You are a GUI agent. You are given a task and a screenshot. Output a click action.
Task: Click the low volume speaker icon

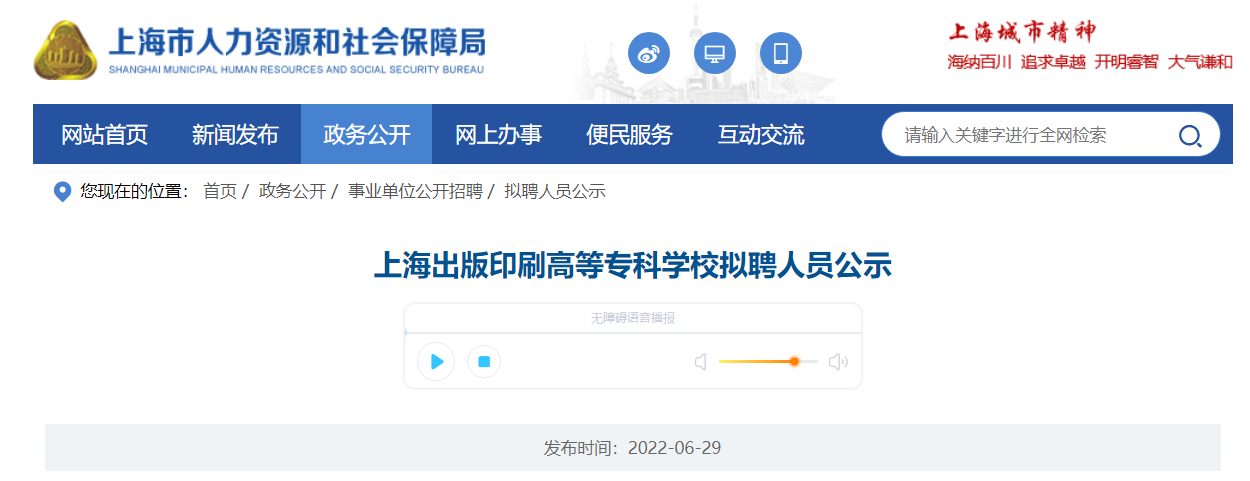coord(701,361)
